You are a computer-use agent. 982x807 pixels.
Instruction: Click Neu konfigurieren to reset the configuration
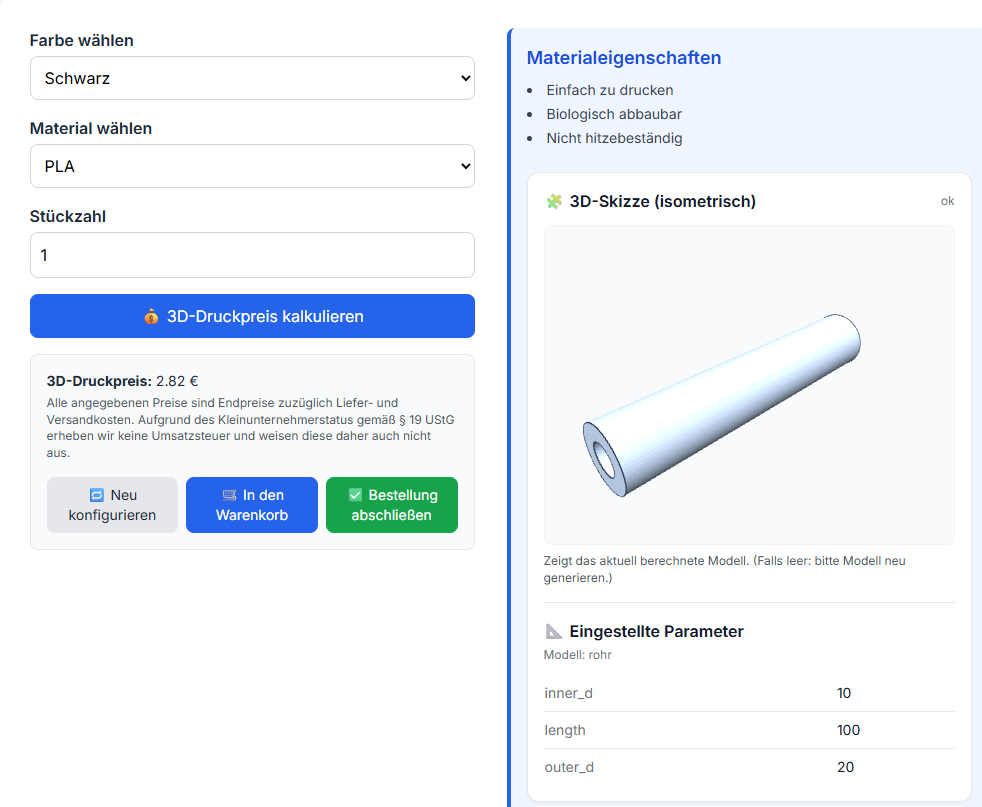112,505
